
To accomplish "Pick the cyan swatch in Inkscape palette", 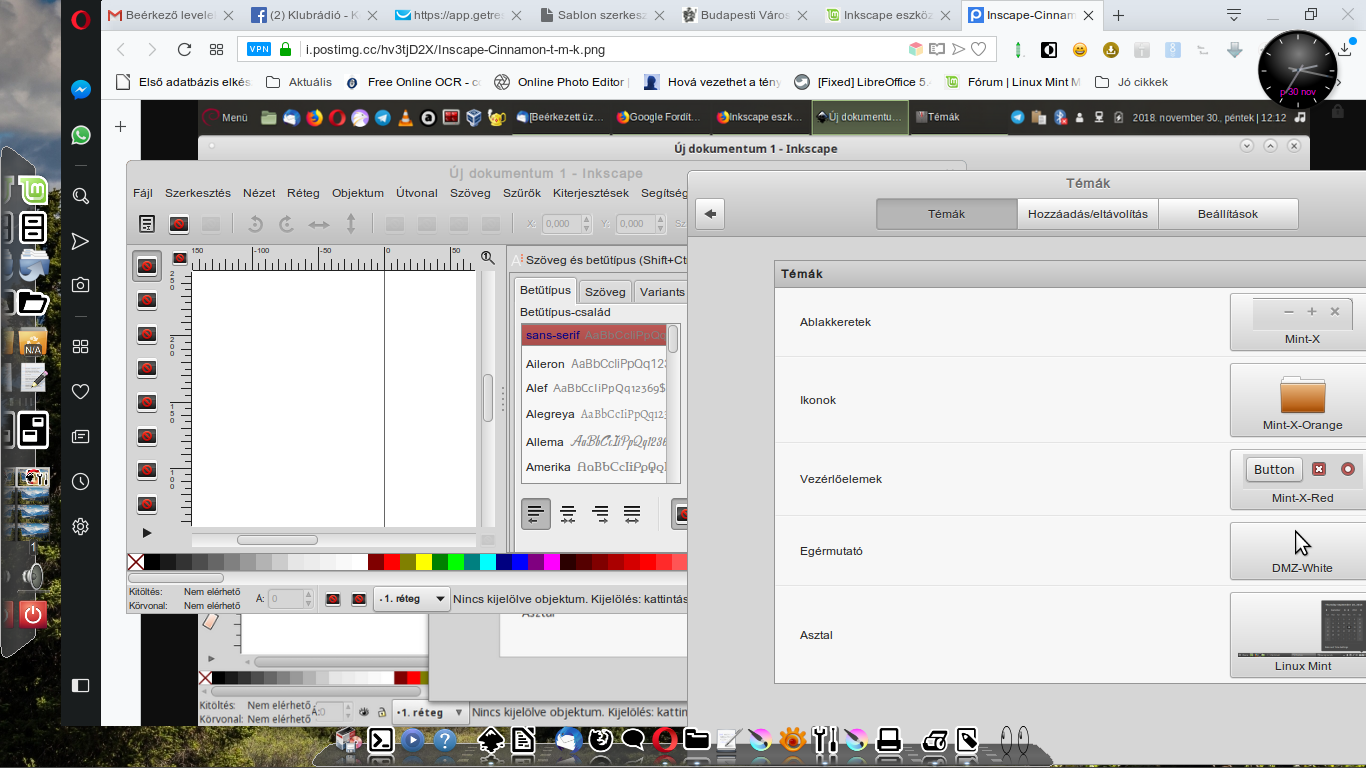I will pyautogui.click(x=488, y=562).
